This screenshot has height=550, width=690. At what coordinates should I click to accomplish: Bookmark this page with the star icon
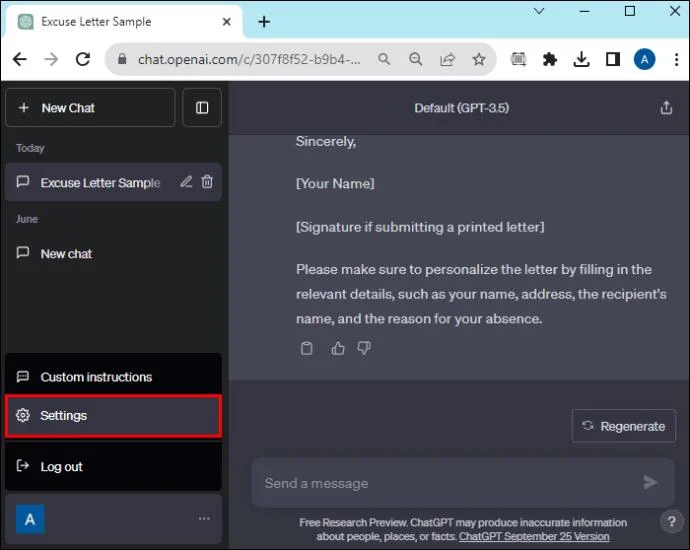pyautogui.click(x=479, y=59)
